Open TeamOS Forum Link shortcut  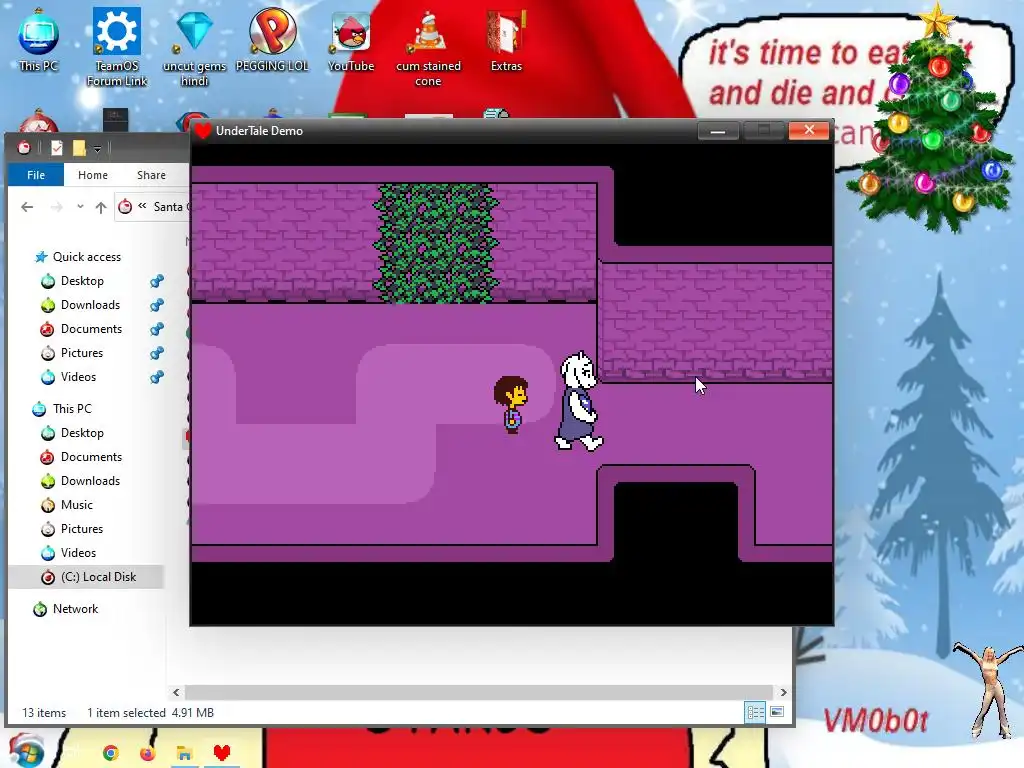[x=117, y=46]
